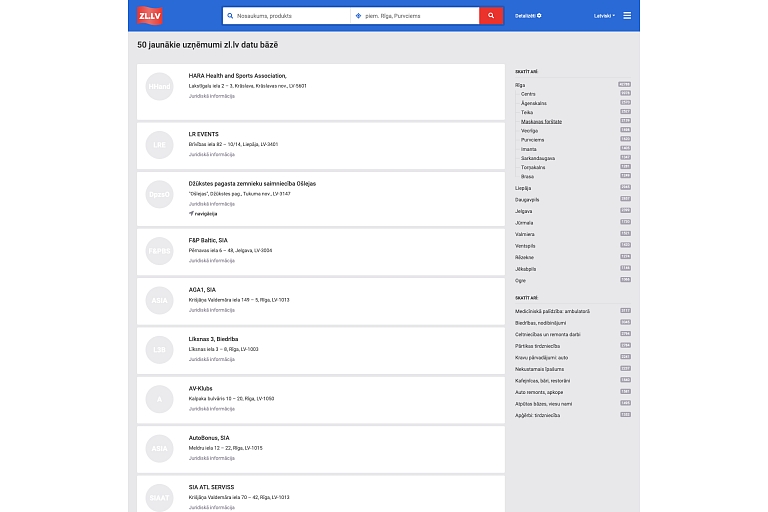
Task: Open the AV-Klubs listing
Action: coord(200,389)
